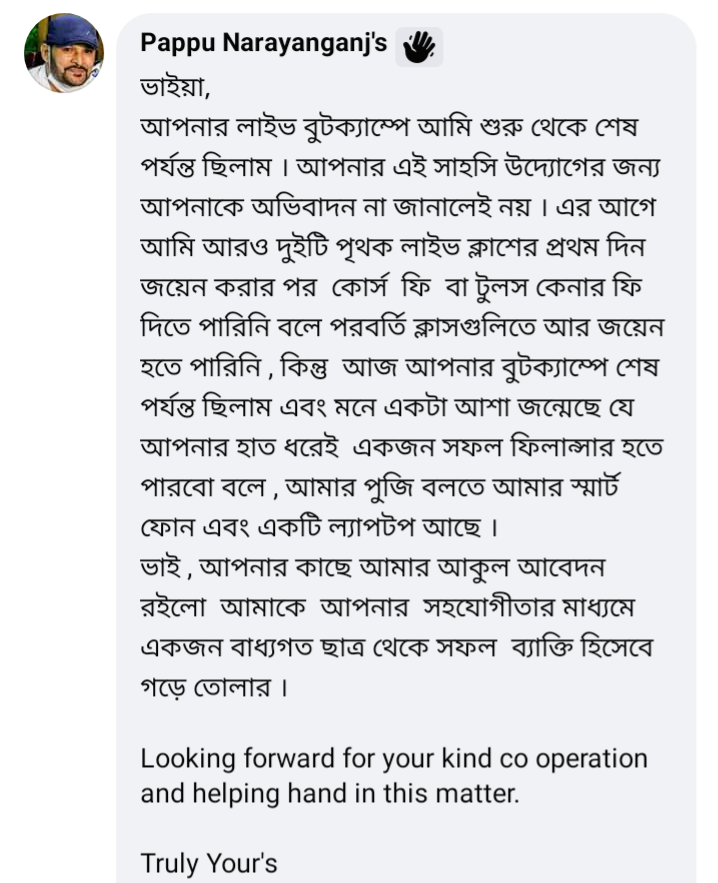Screen dimensions: 718x883
Task: Click the Truly Your's closing line
Action: click(x=209, y=863)
